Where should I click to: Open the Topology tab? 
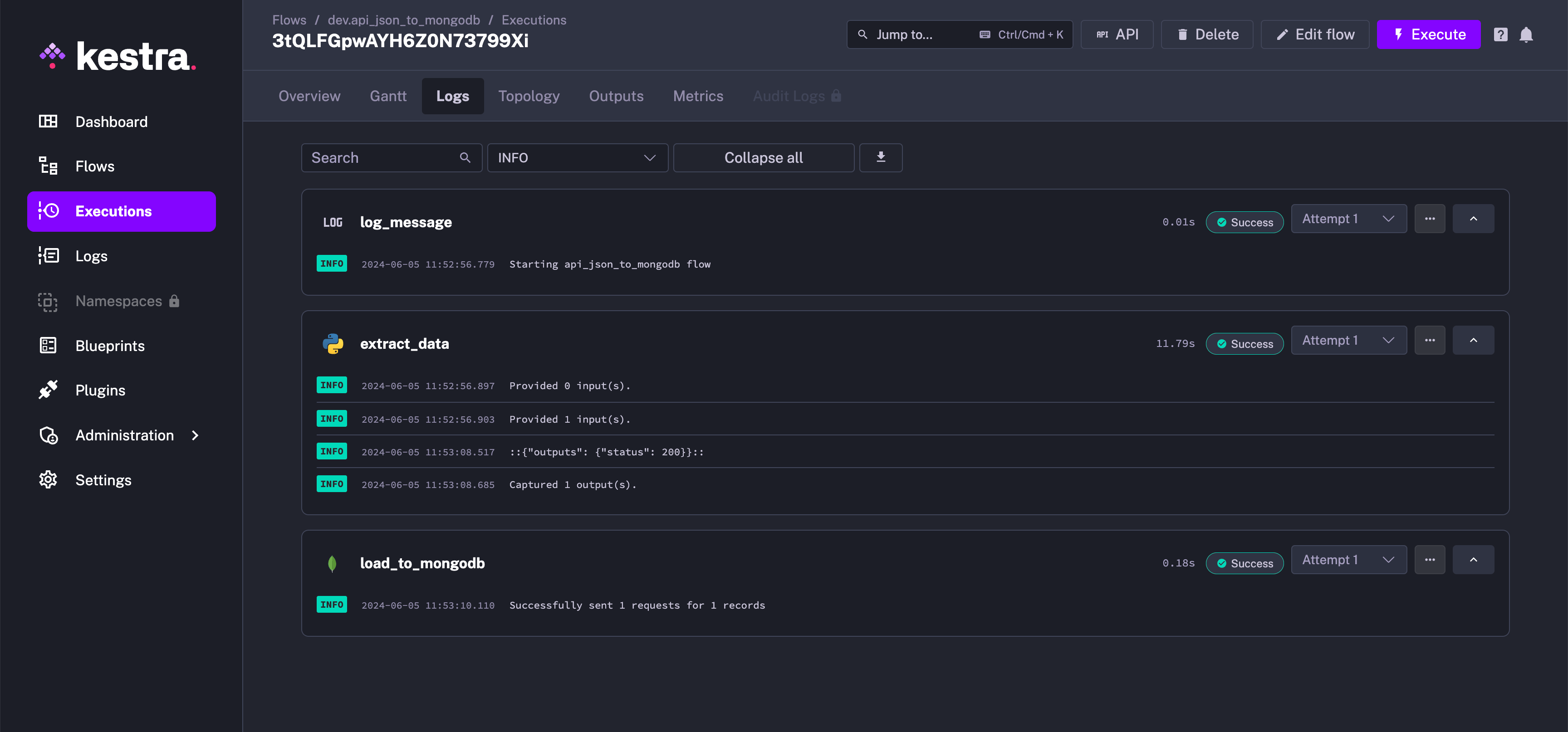(529, 96)
